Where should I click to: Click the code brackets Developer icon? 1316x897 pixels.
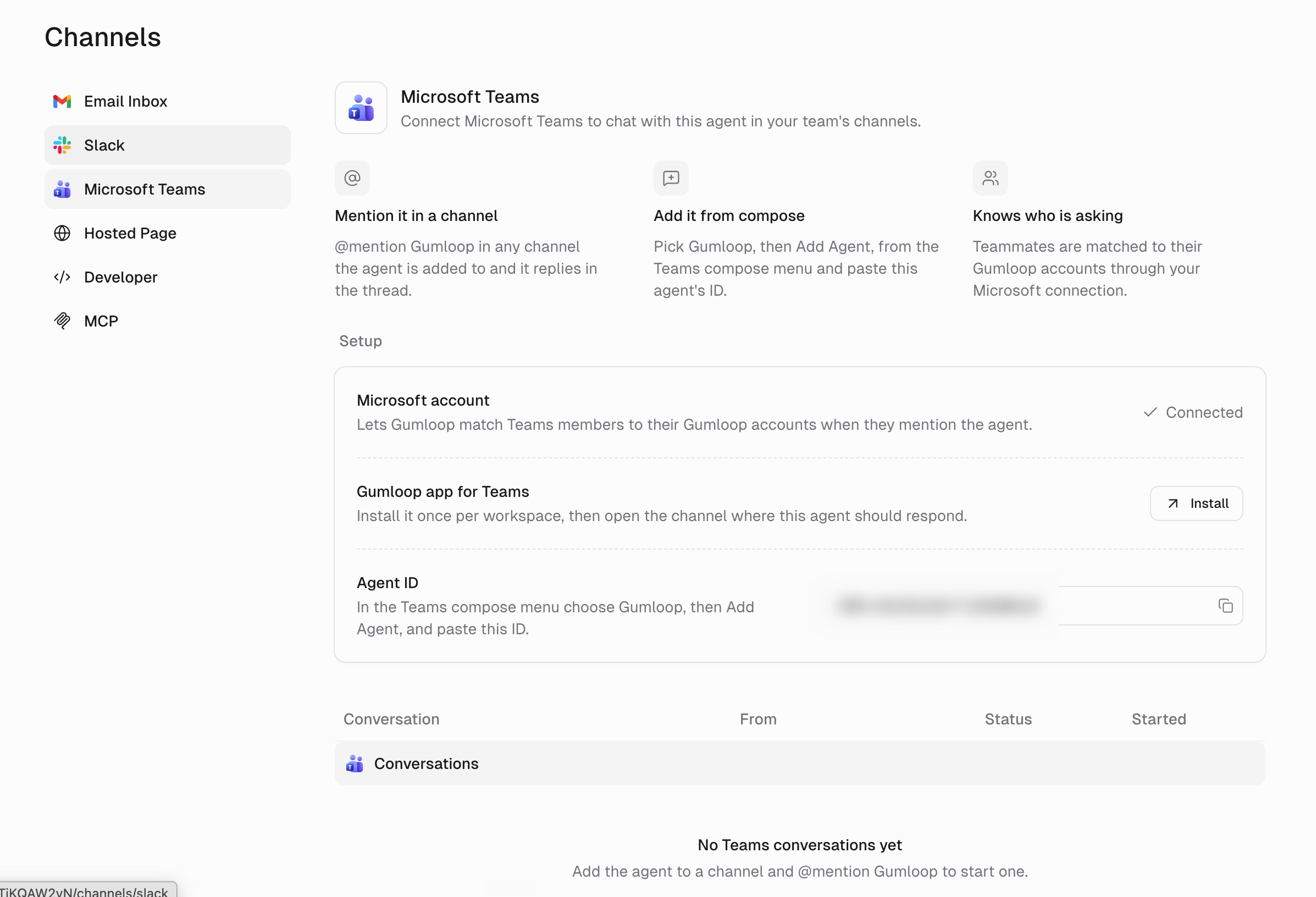coord(62,277)
